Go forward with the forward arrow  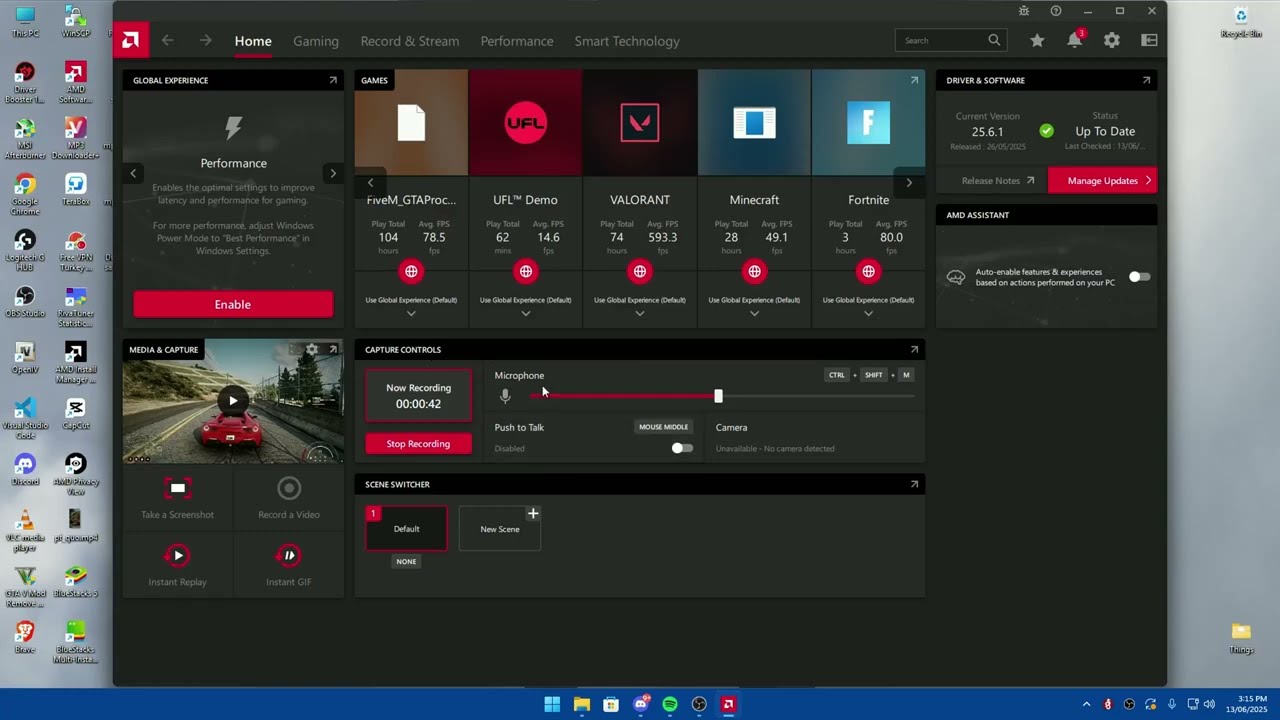[x=205, y=40]
